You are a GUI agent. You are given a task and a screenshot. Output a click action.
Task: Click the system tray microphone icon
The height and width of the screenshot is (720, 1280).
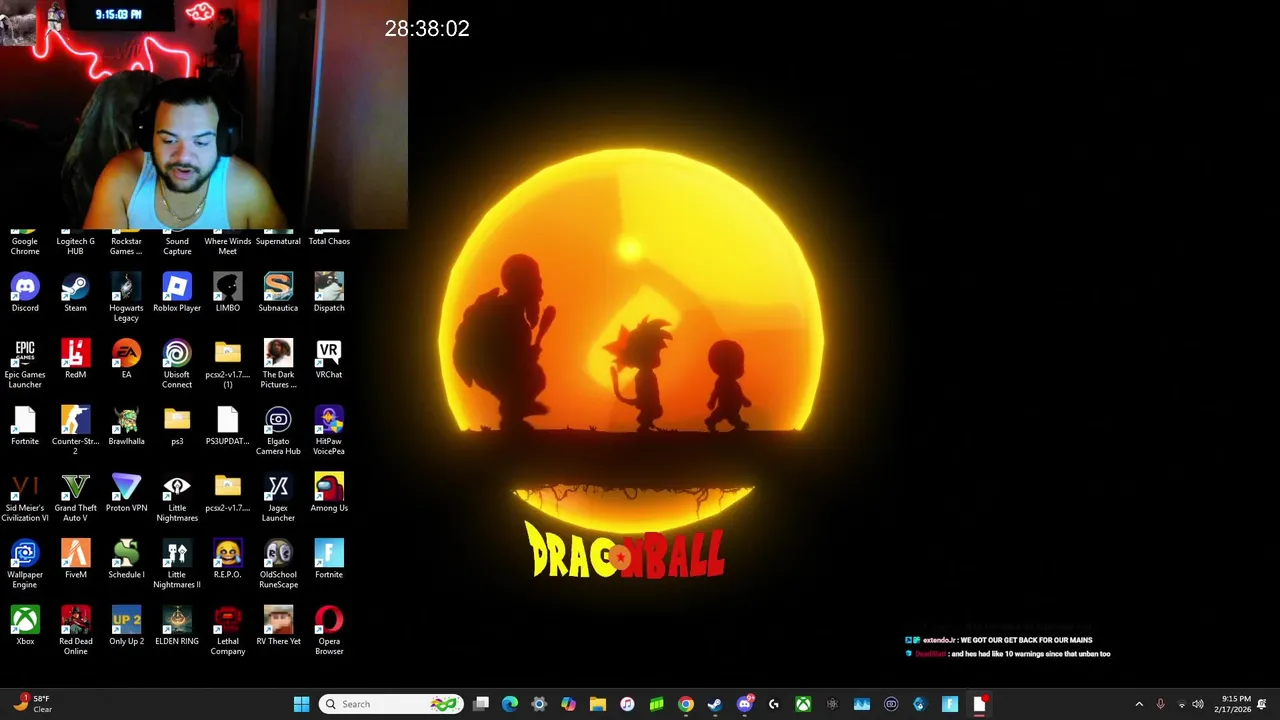point(1160,704)
